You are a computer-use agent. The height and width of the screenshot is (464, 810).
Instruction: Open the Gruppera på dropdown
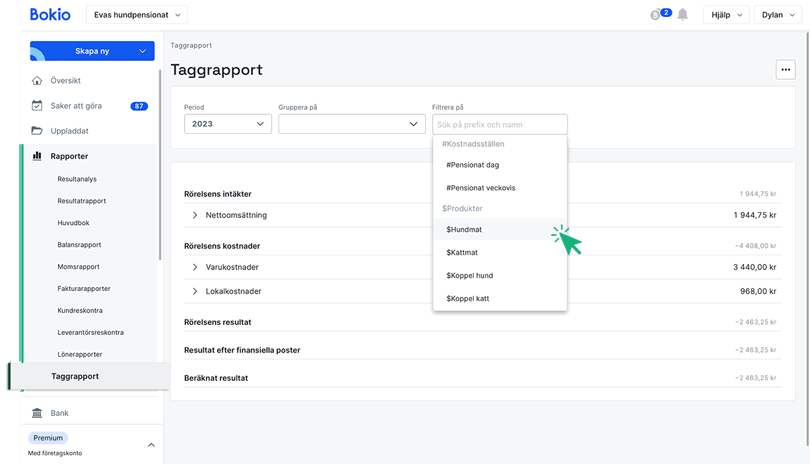(x=351, y=124)
